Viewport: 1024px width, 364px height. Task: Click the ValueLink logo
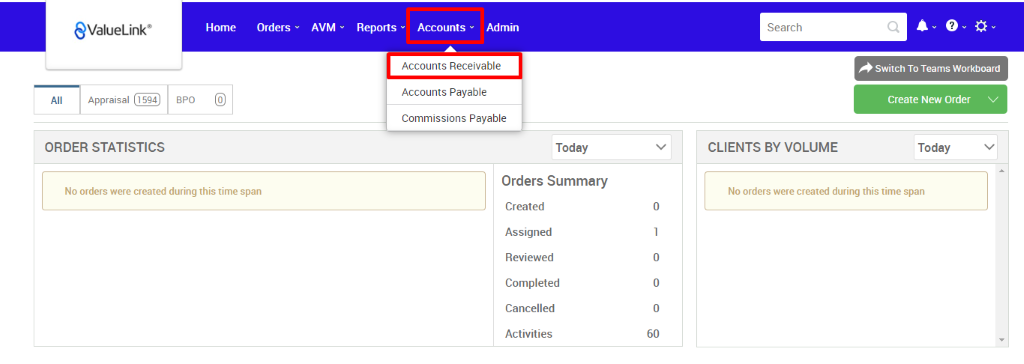[x=113, y=29]
